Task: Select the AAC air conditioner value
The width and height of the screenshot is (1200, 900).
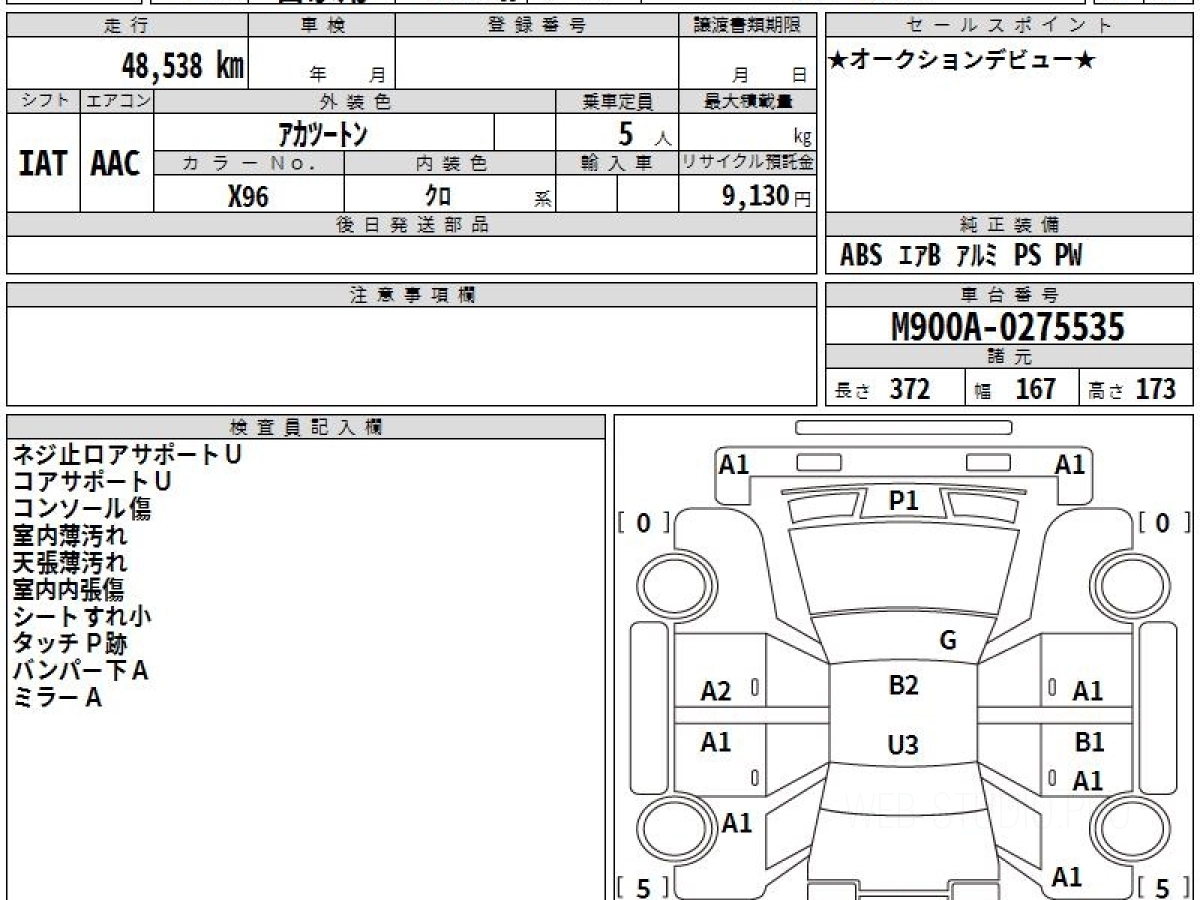Action: (x=116, y=163)
